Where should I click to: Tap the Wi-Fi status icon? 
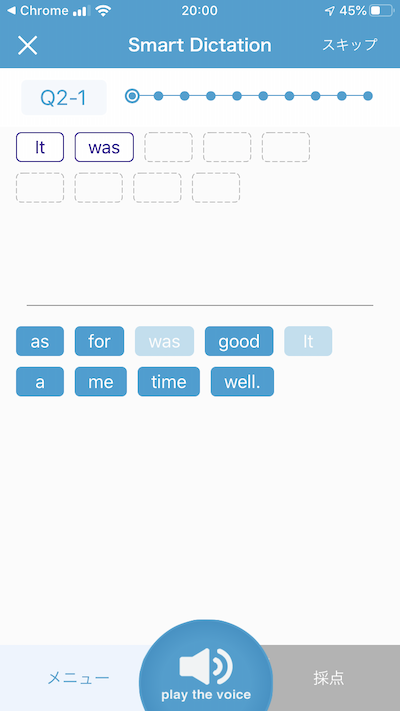(x=103, y=10)
